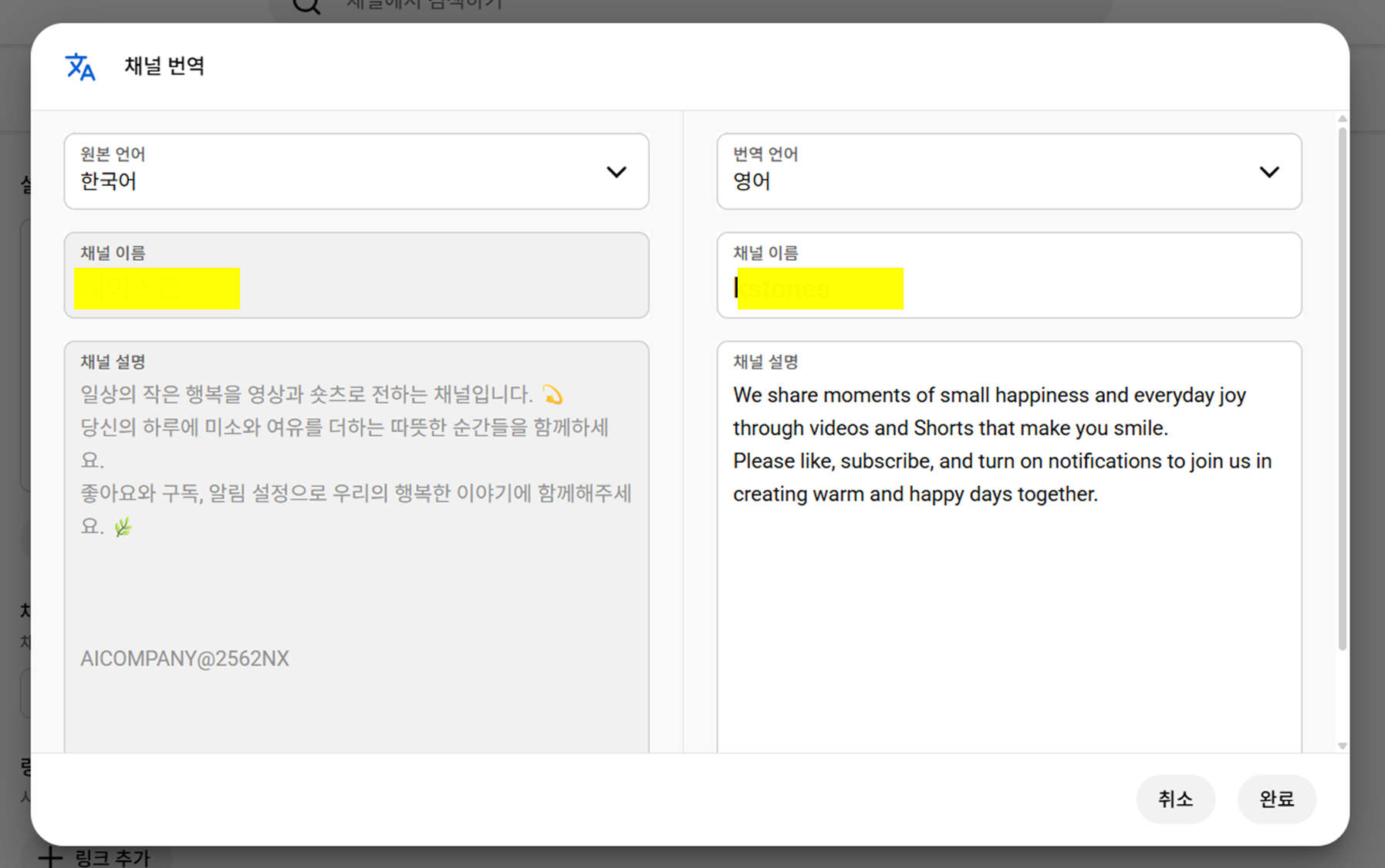
Task: Click the AICOMPANY@2562NX text in the description
Action: point(184,658)
